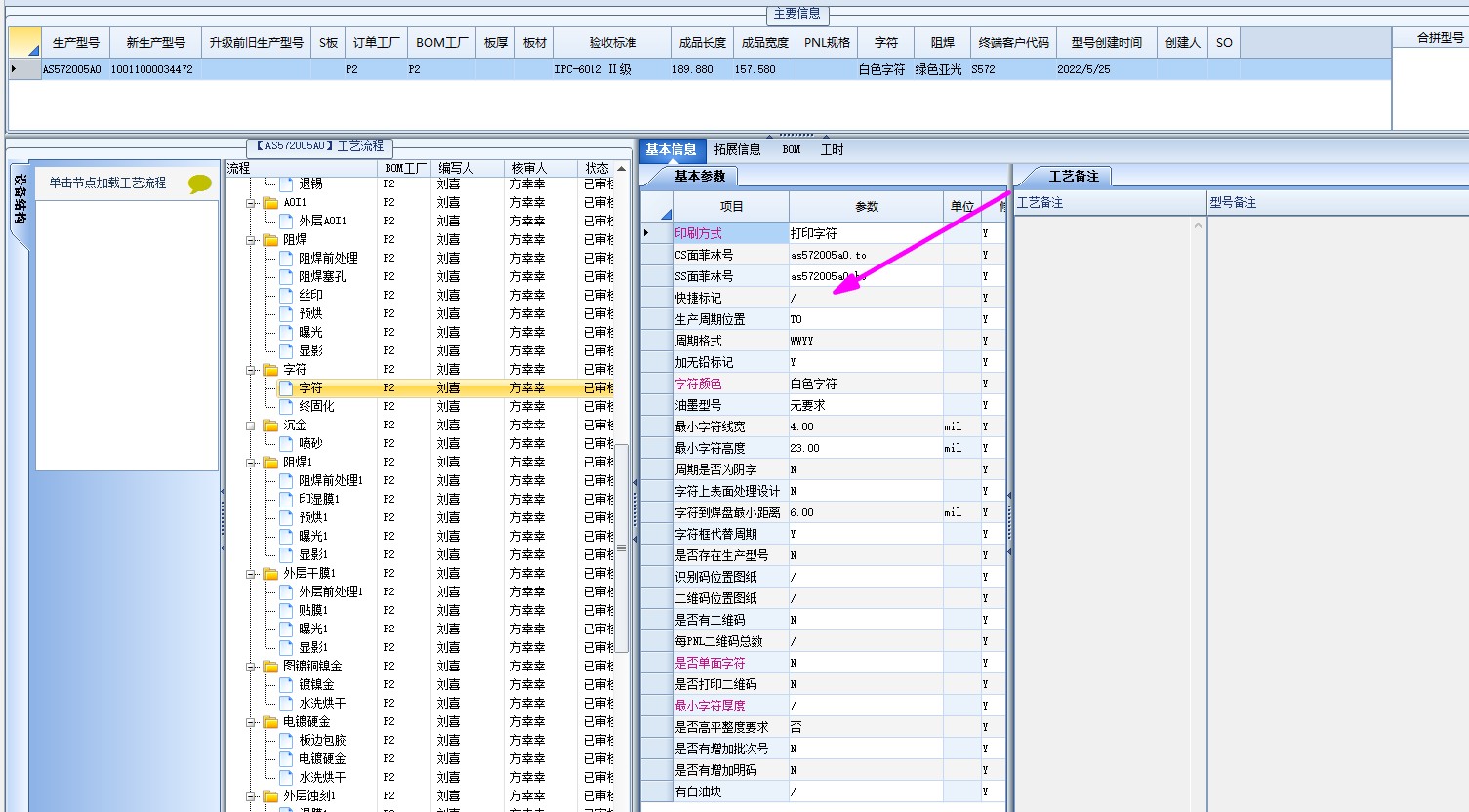The height and width of the screenshot is (812, 1469).
Task: Click the 型号创建时间 column header
Action: click(1106, 43)
